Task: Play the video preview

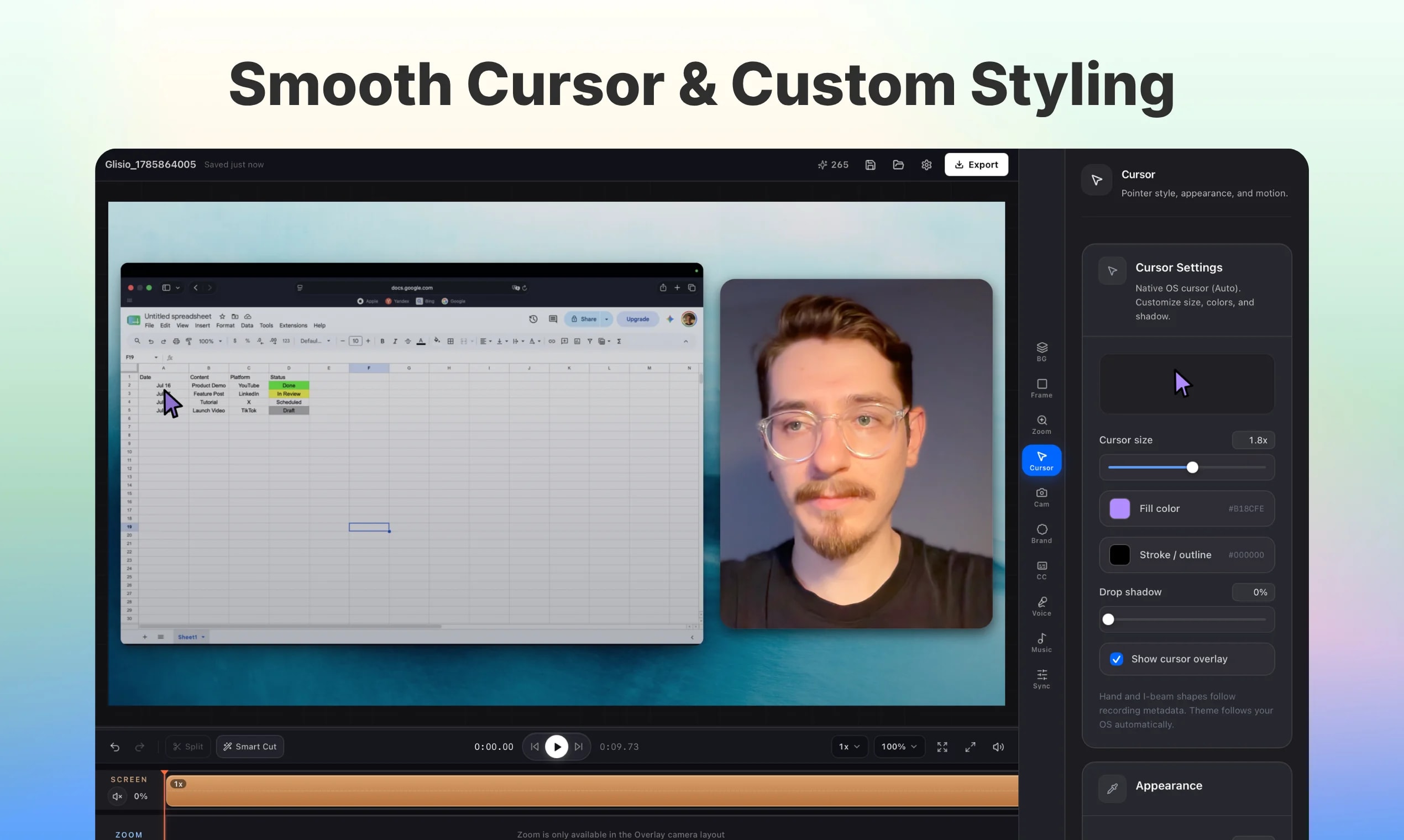Action: tap(557, 747)
